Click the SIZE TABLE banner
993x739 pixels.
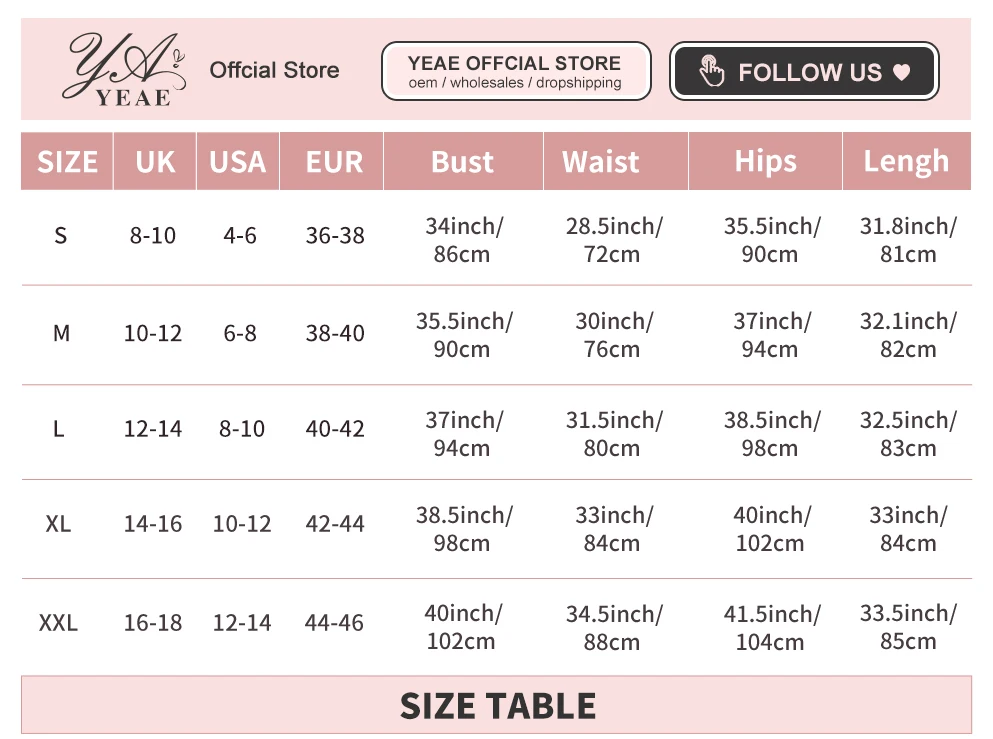coord(496,705)
